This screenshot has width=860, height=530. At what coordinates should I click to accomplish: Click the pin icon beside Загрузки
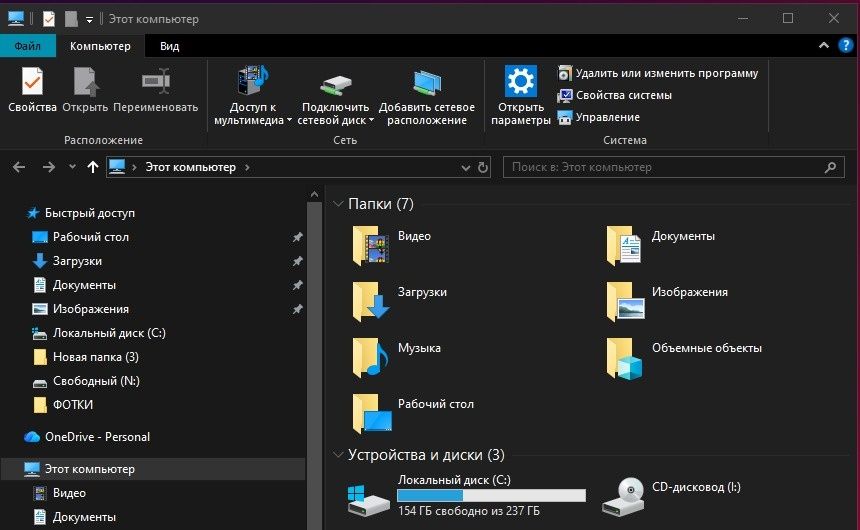click(x=297, y=261)
